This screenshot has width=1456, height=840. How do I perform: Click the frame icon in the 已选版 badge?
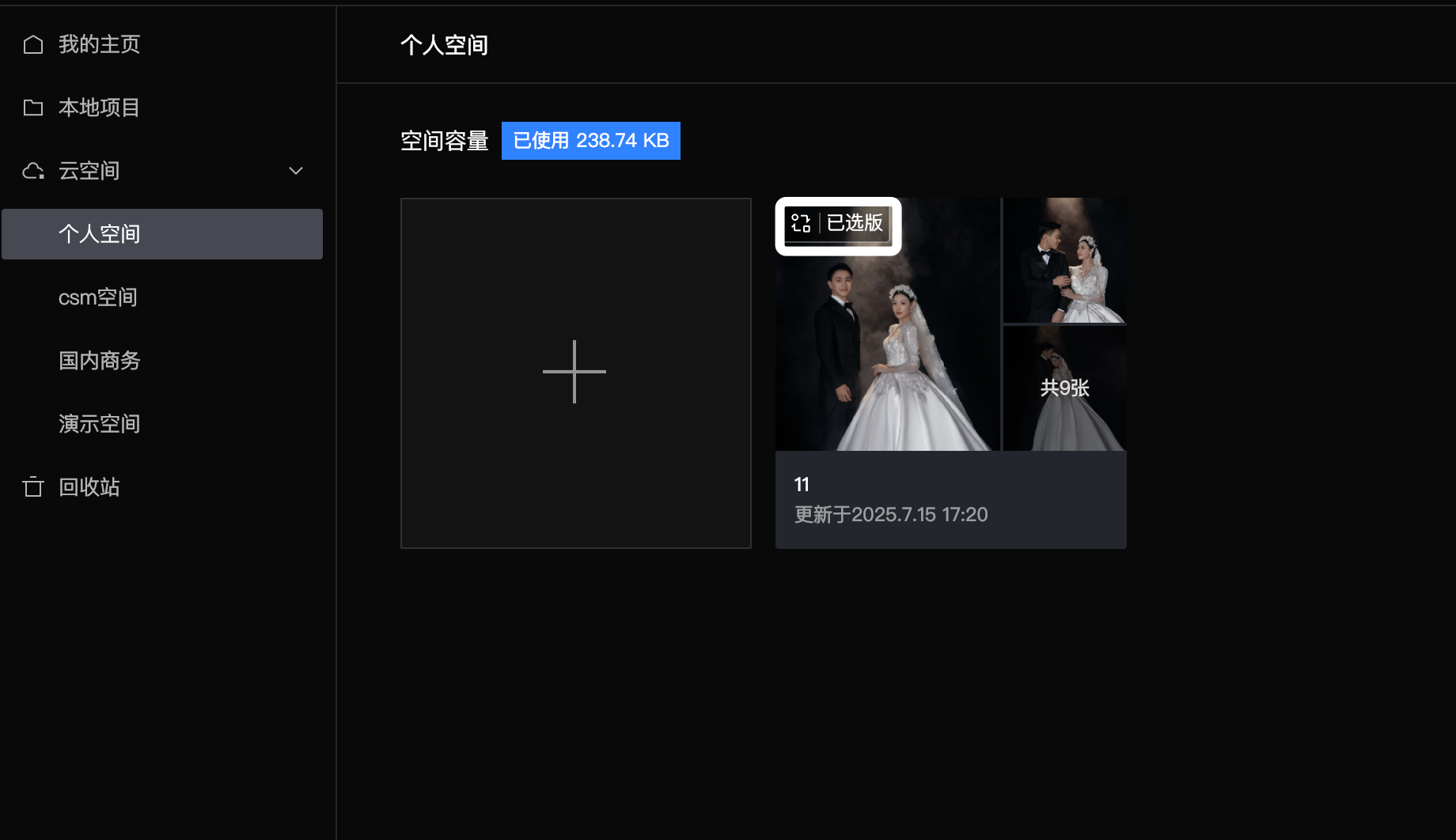(801, 224)
